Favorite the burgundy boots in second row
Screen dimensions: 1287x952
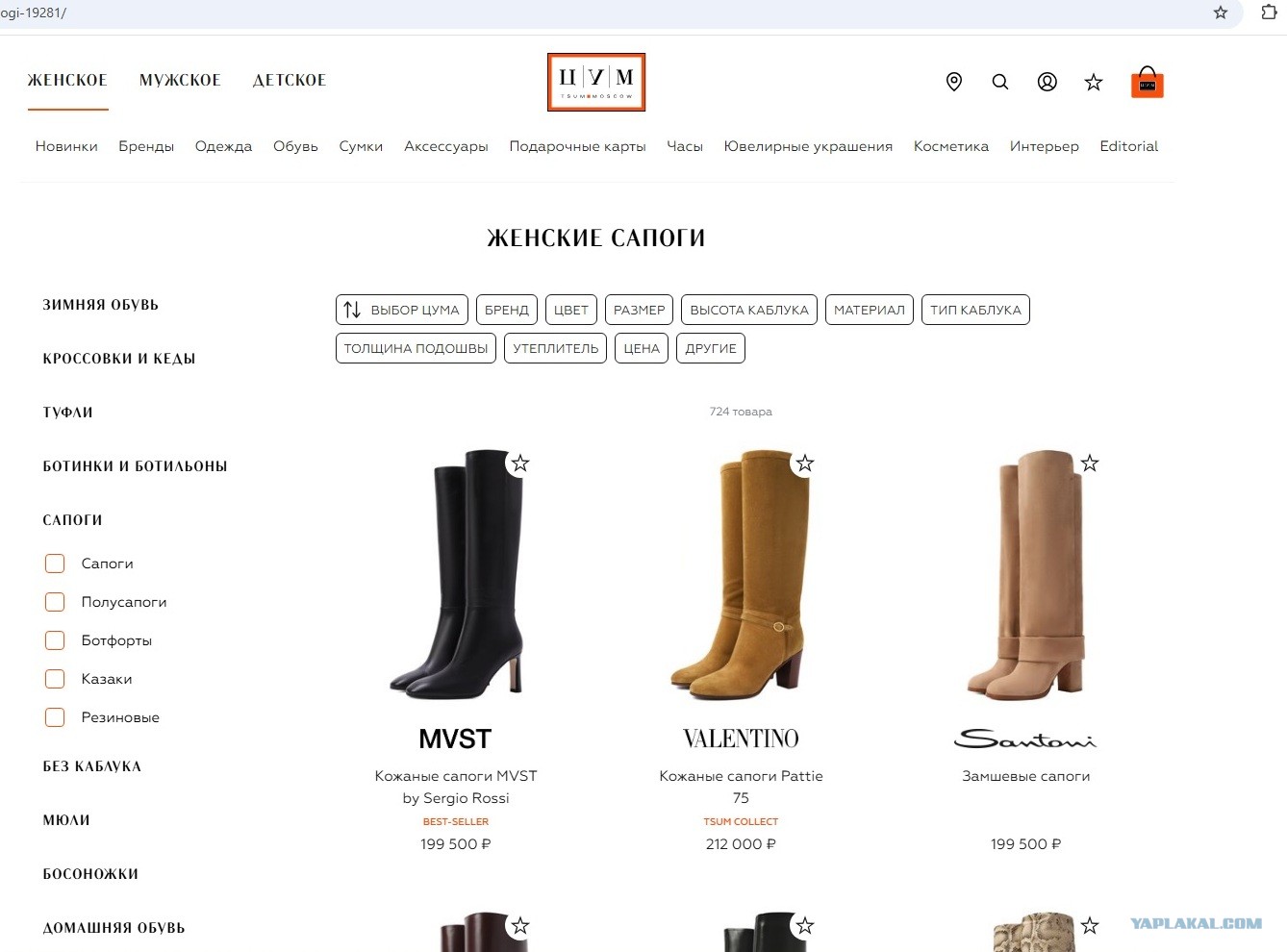pos(520,926)
